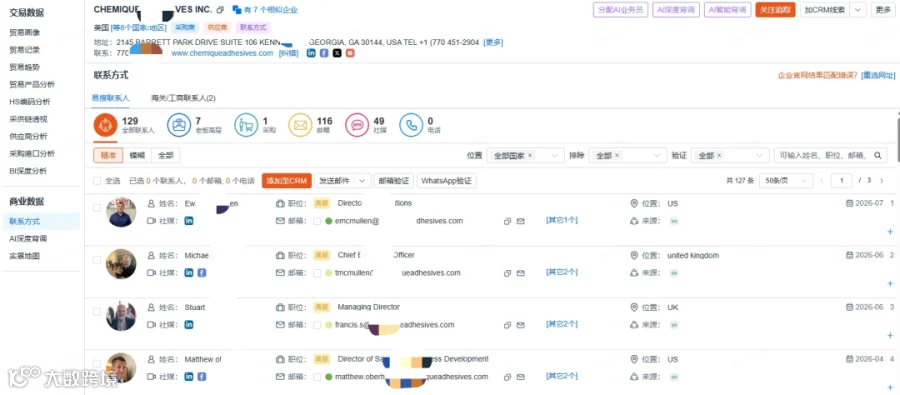Go to previous page arrow
This screenshot has height=395, width=900.
click(822, 181)
